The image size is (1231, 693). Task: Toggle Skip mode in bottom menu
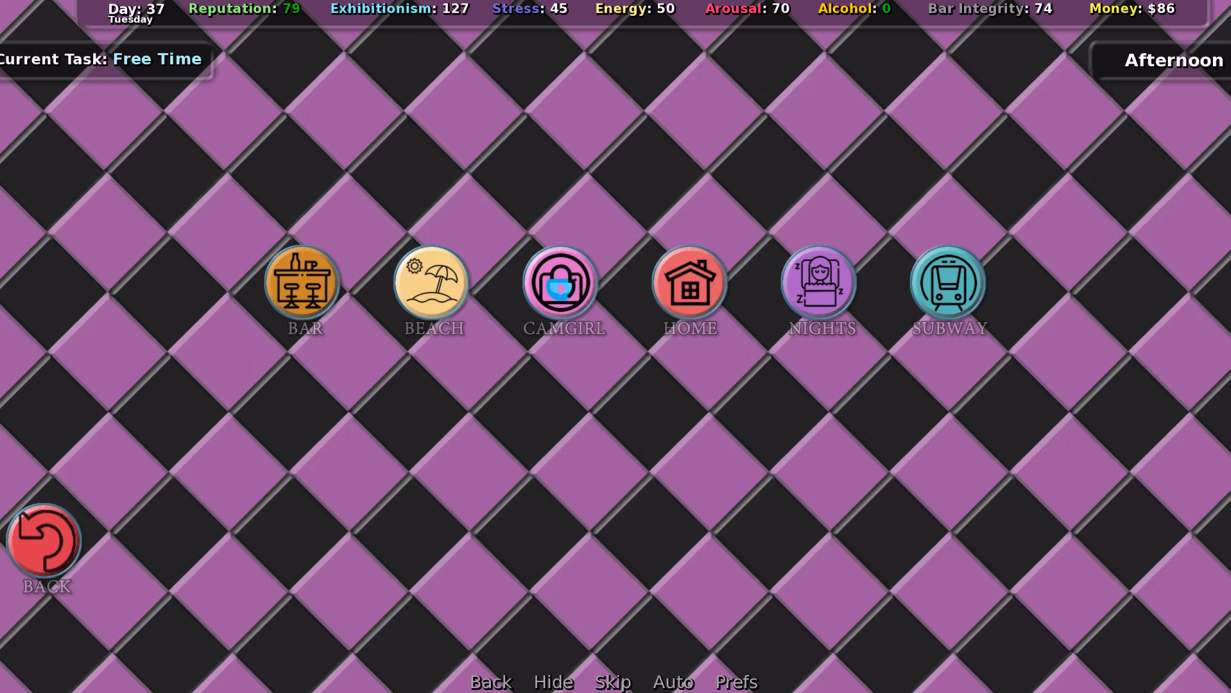[612, 681]
